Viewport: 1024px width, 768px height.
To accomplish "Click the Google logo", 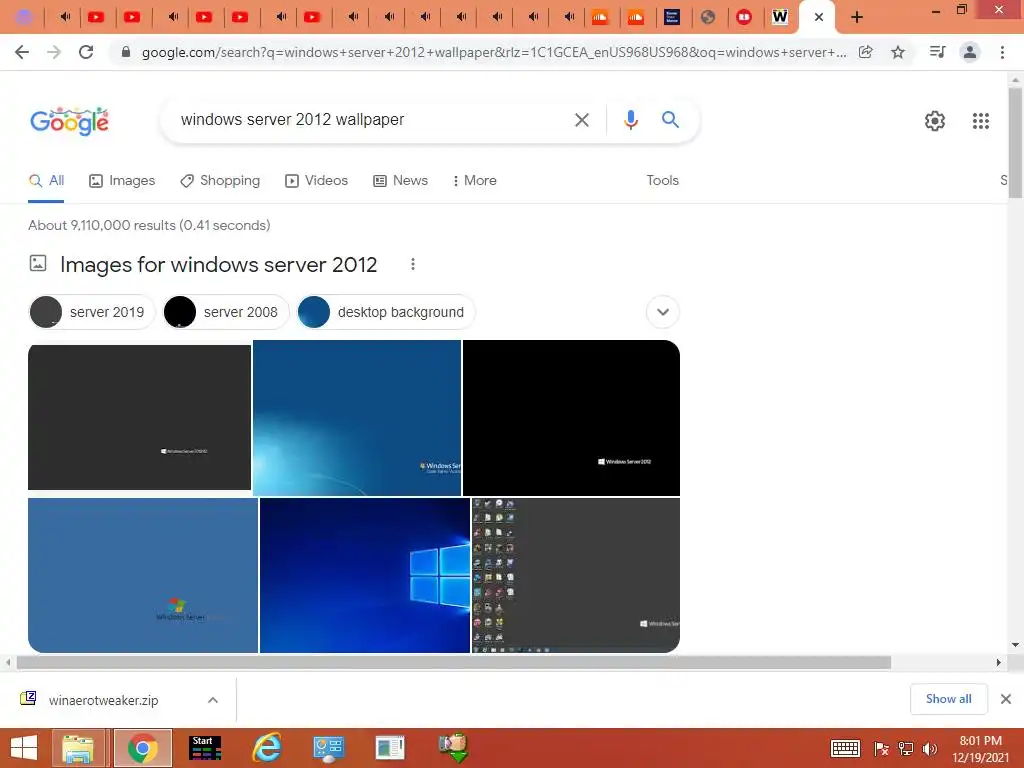I will (x=69, y=121).
